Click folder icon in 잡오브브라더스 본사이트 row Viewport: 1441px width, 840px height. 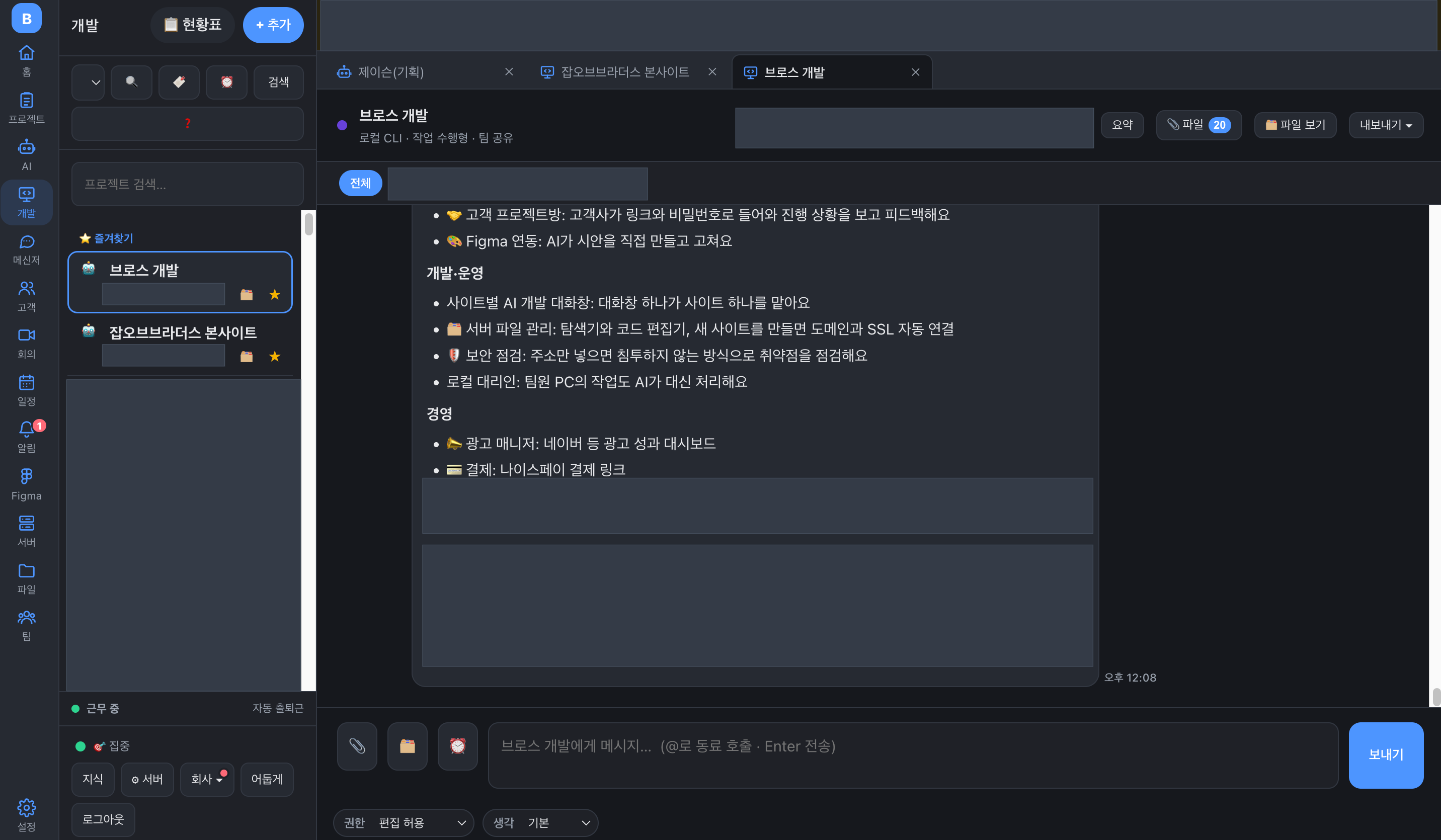(x=247, y=356)
